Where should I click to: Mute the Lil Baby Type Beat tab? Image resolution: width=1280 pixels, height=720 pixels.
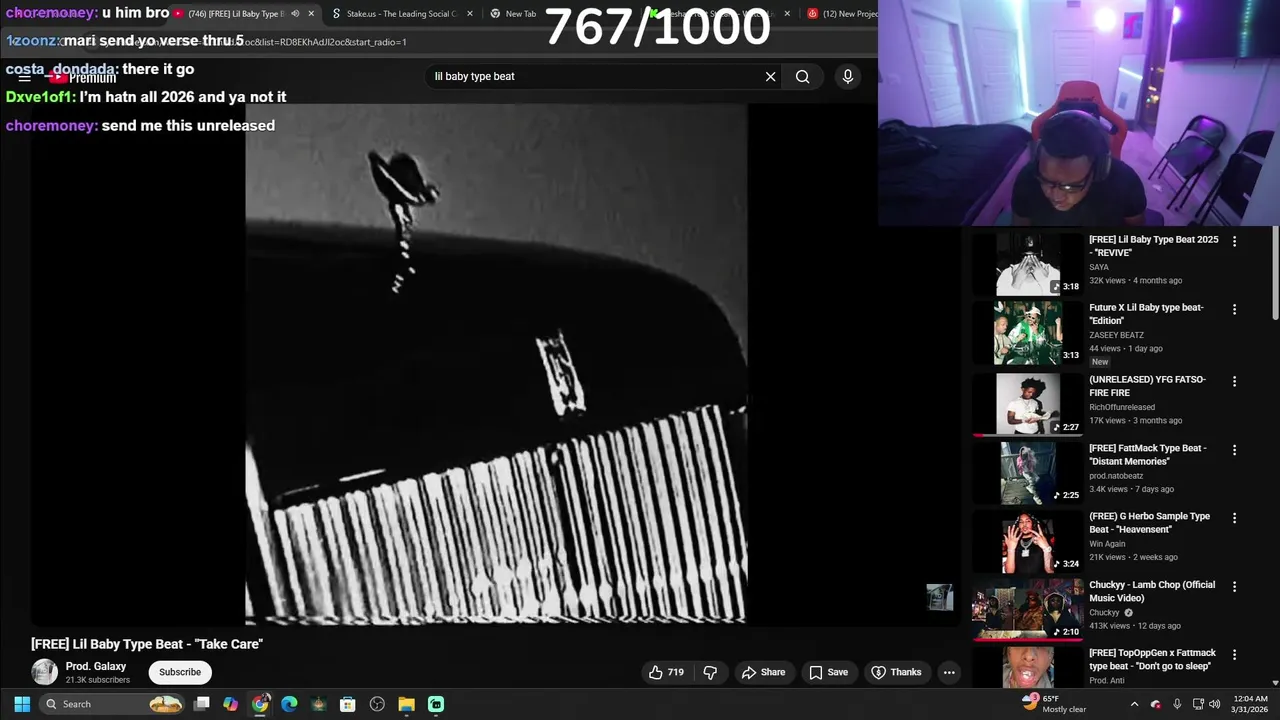tap(295, 13)
